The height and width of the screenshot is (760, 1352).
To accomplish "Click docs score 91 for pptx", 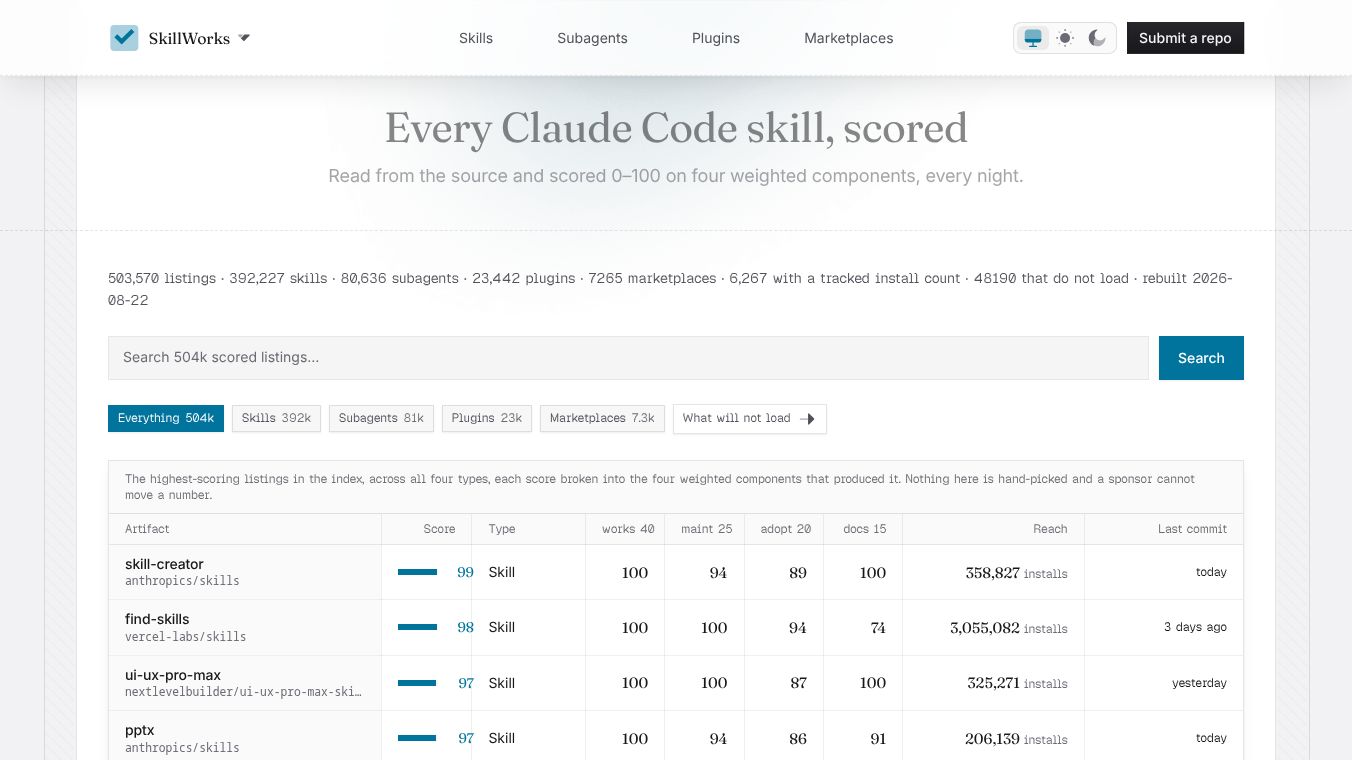I will [878, 739].
